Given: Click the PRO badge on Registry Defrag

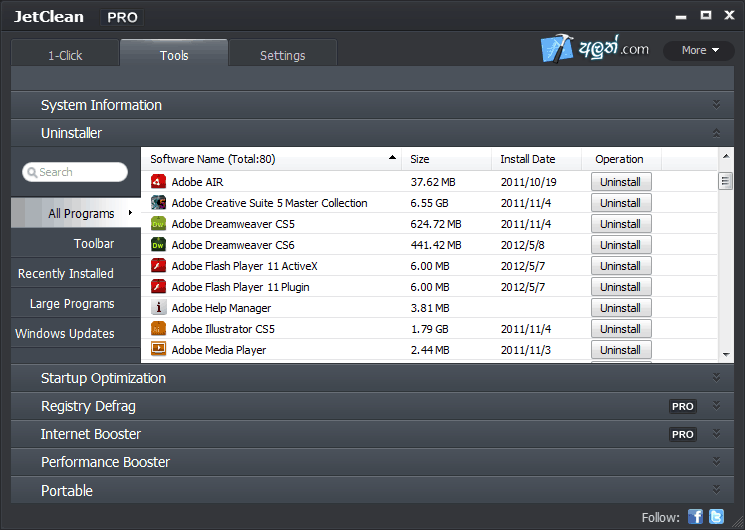Looking at the screenshot, I should 683,406.
